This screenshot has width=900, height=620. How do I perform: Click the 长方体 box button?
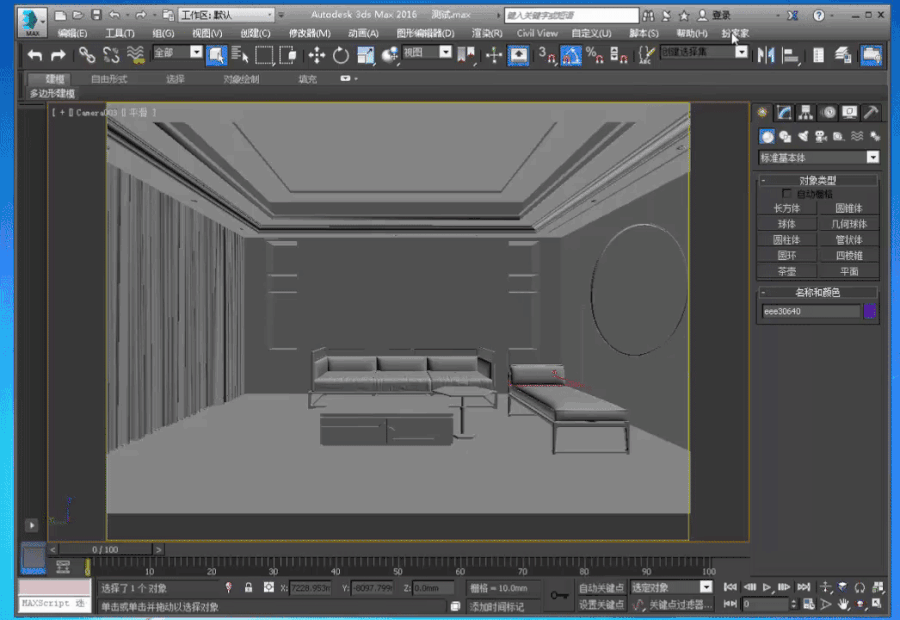787,208
